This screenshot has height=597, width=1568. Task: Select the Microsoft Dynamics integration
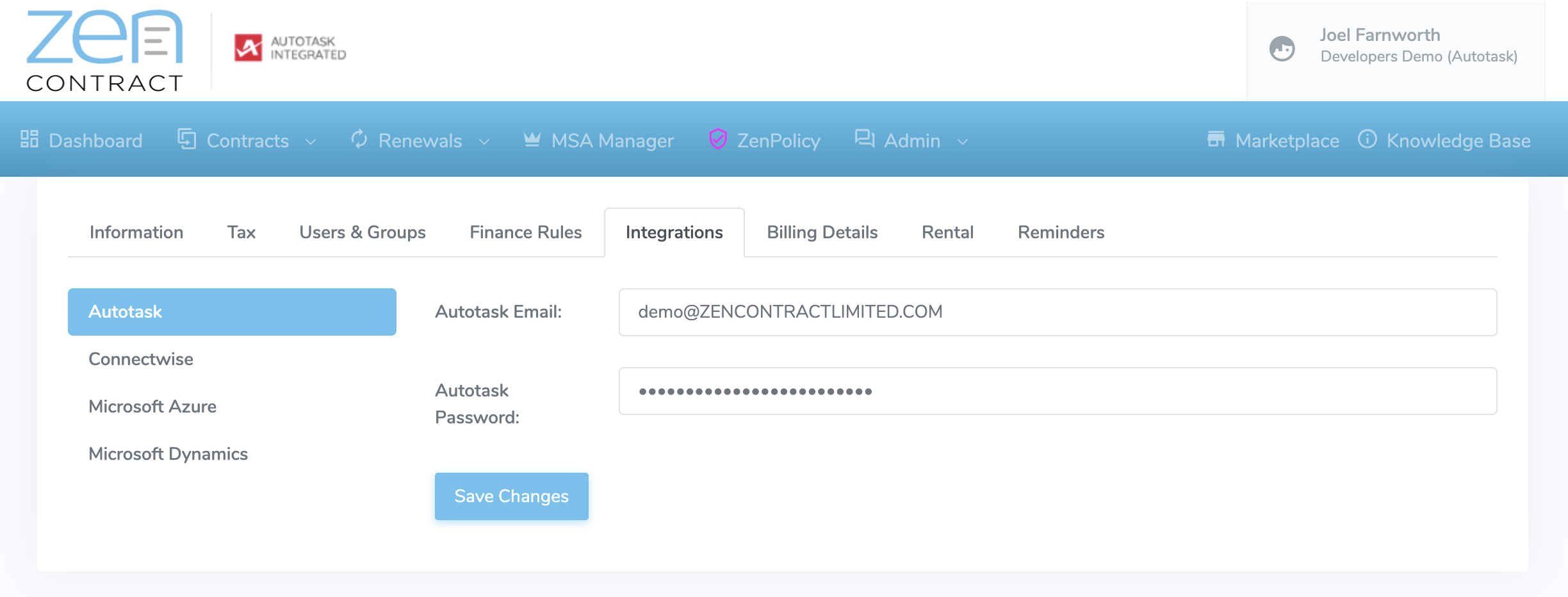[x=232, y=454]
